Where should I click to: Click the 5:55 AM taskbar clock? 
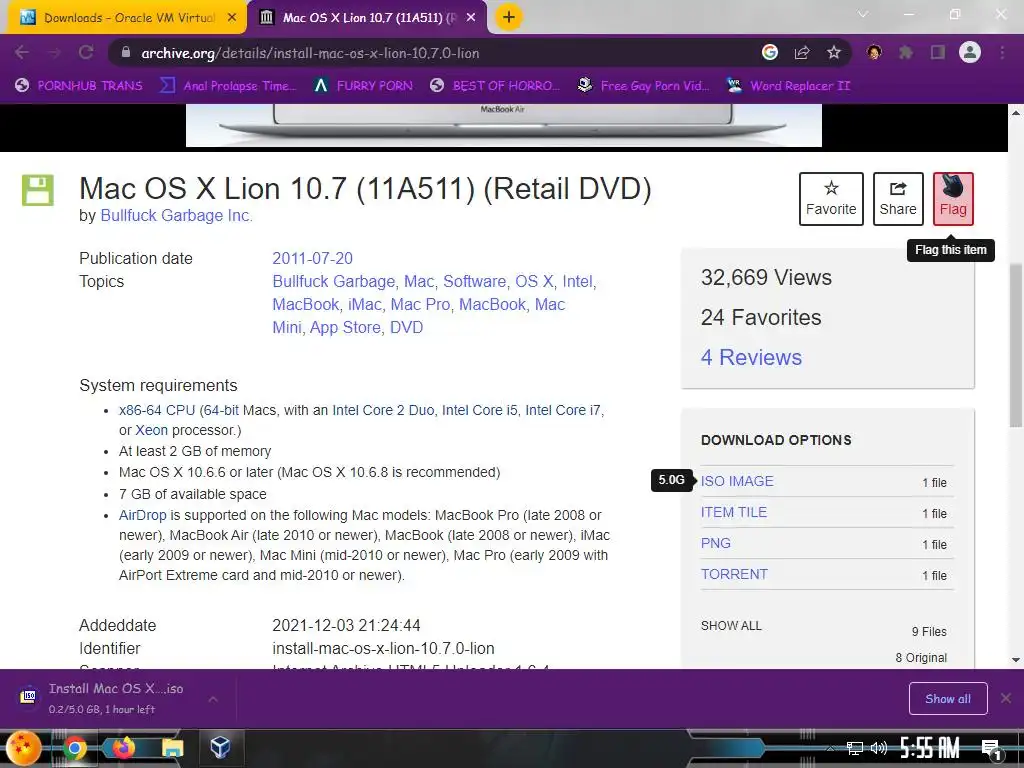pos(930,748)
